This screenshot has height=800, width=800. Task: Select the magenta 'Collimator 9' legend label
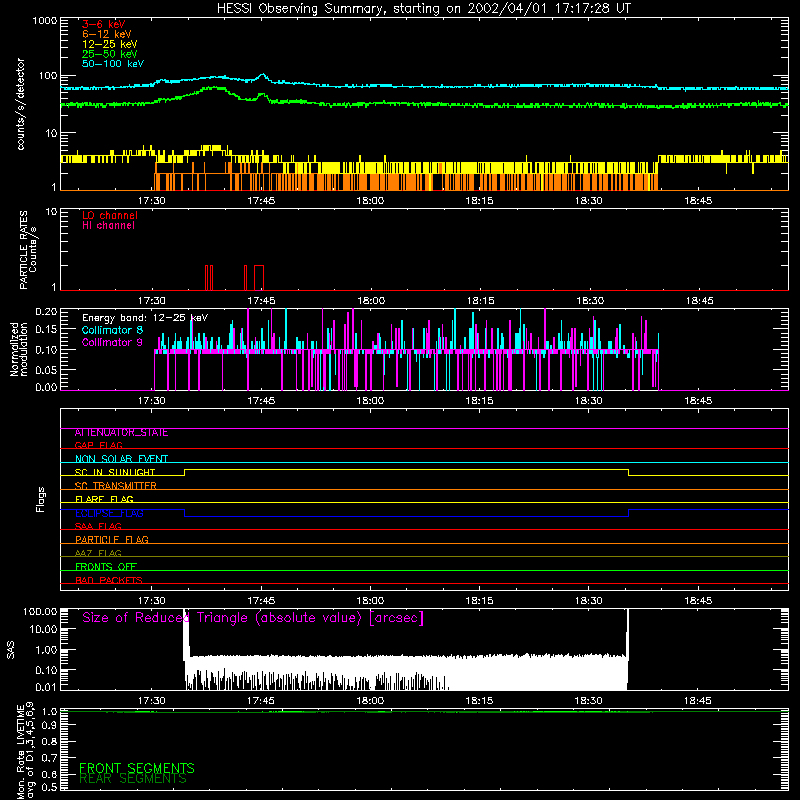coord(112,342)
